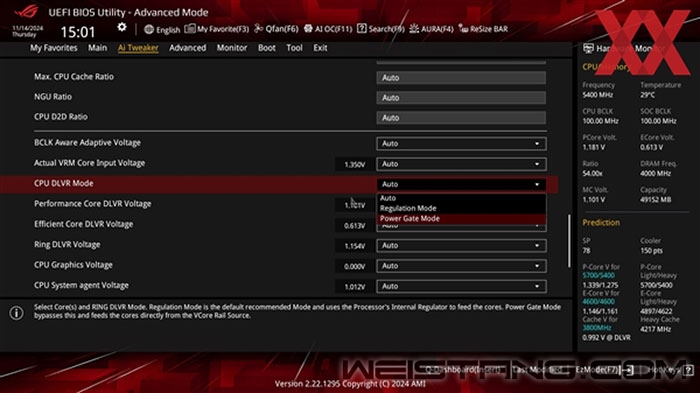
Task: Launch Qfan(F6) fan control
Action: (x=276, y=29)
